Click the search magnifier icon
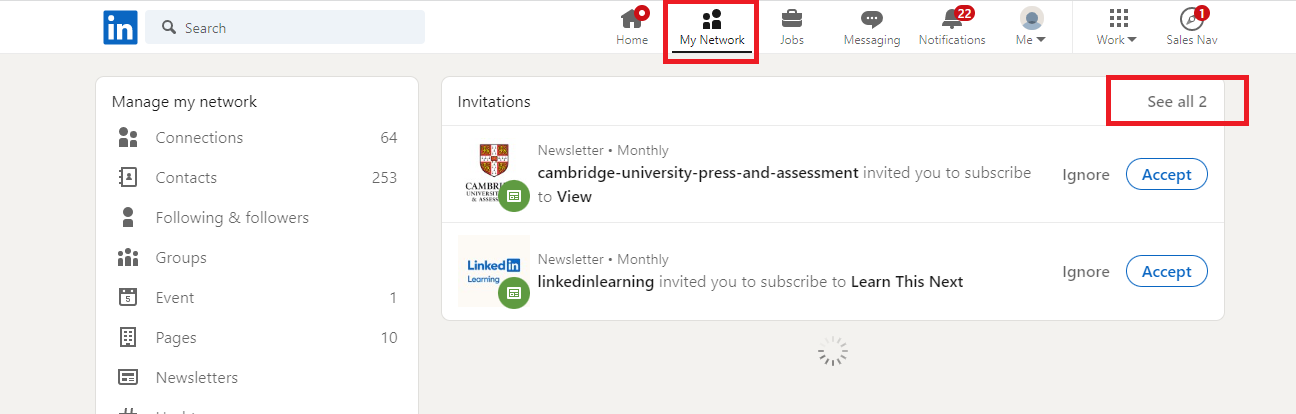 point(169,27)
